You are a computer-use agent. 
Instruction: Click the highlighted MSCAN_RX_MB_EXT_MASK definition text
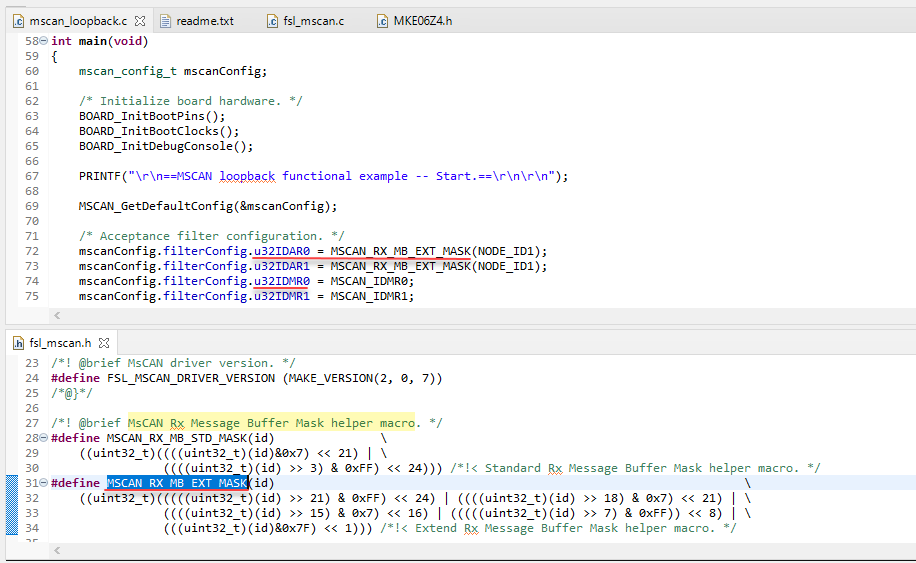[x=177, y=483]
